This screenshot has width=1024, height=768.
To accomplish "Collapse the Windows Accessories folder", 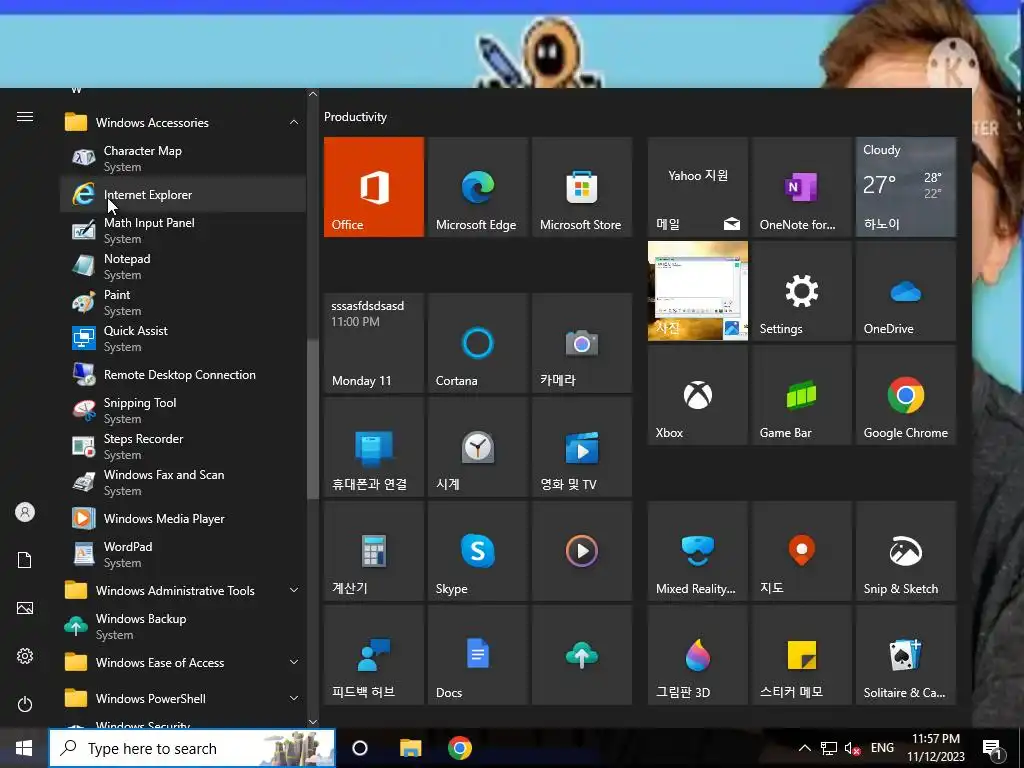I will pyautogui.click(x=183, y=122).
